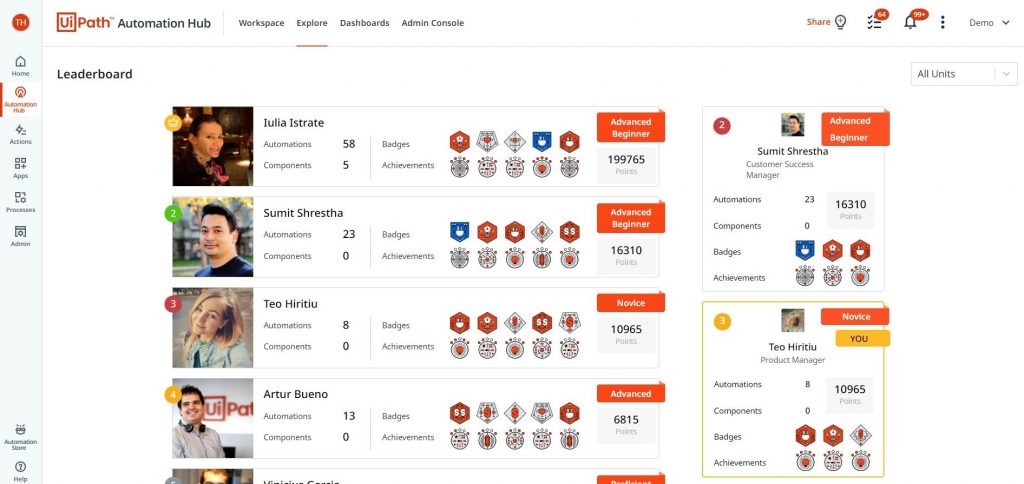This screenshot has height=484, width=1024.
Task: Click the YOU label on Teo's card
Action: click(x=862, y=338)
